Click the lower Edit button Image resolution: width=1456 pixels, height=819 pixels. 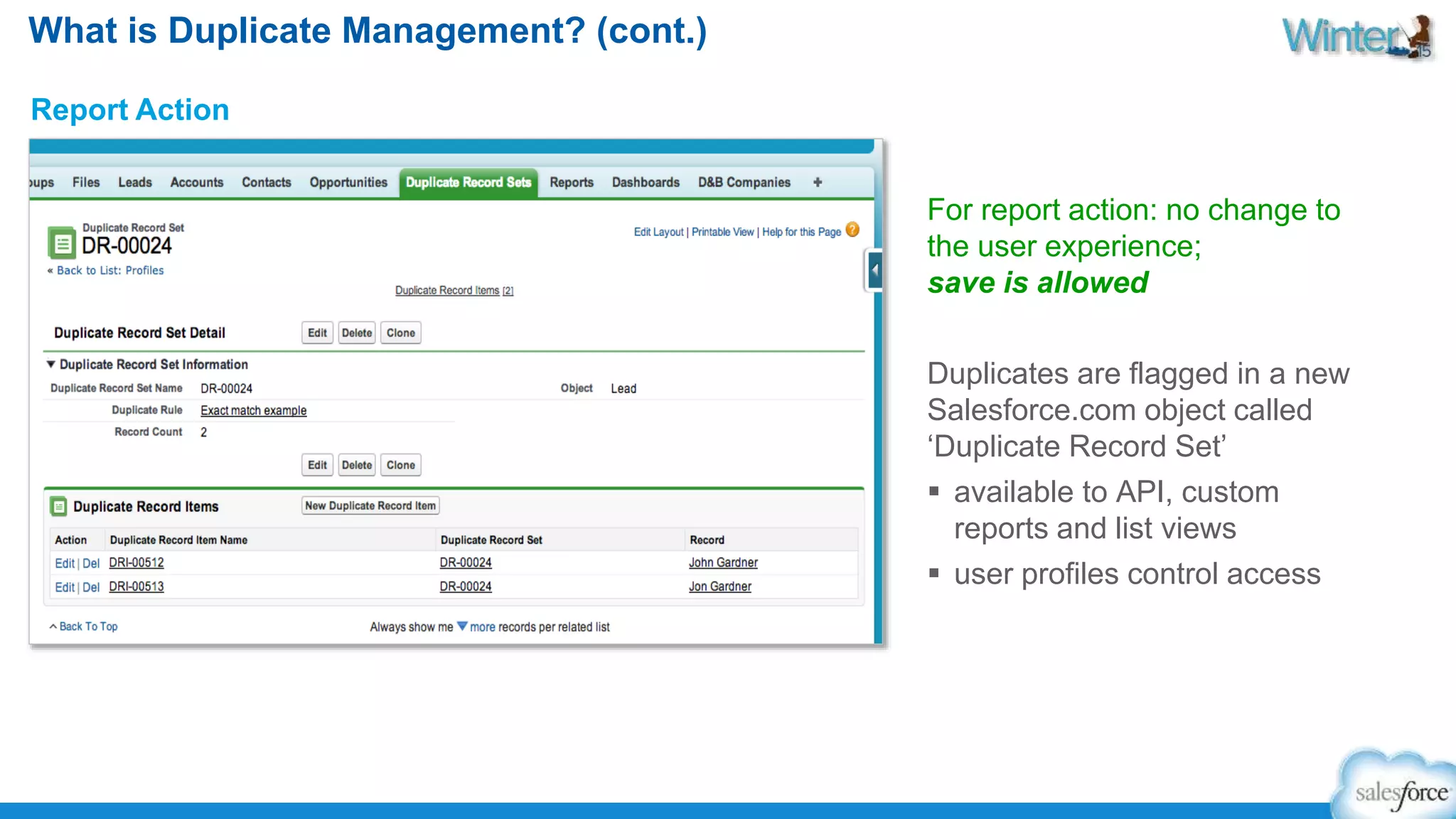[x=317, y=465]
